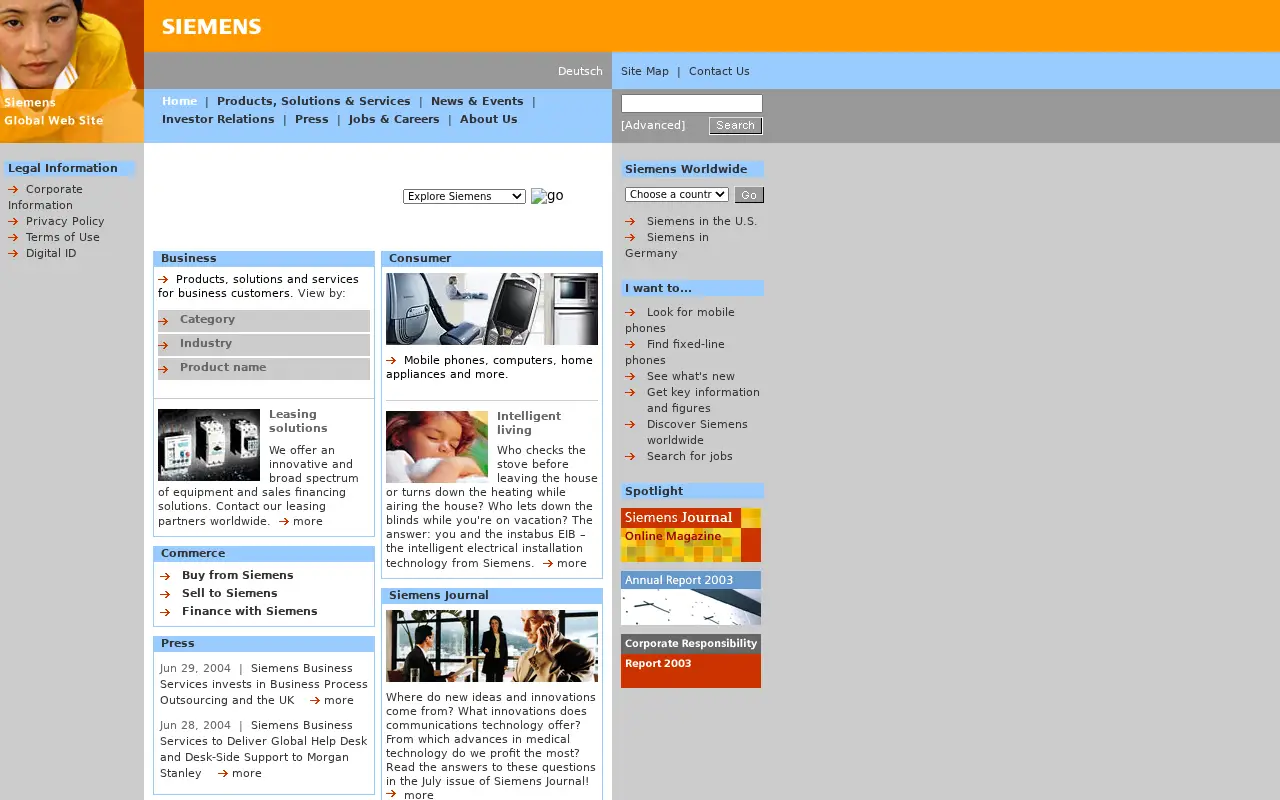The height and width of the screenshot is (800, 1280).
Task: Open Finance with Siemens link
Action: tap(250, 611)
